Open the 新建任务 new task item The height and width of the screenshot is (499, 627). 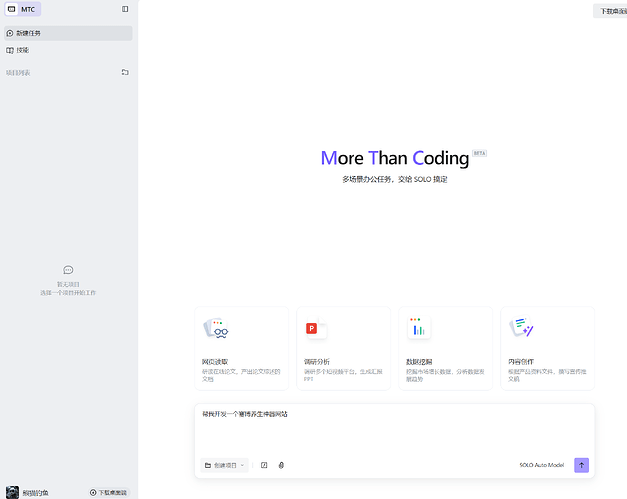pyautogui.click(x=68, y=33)
